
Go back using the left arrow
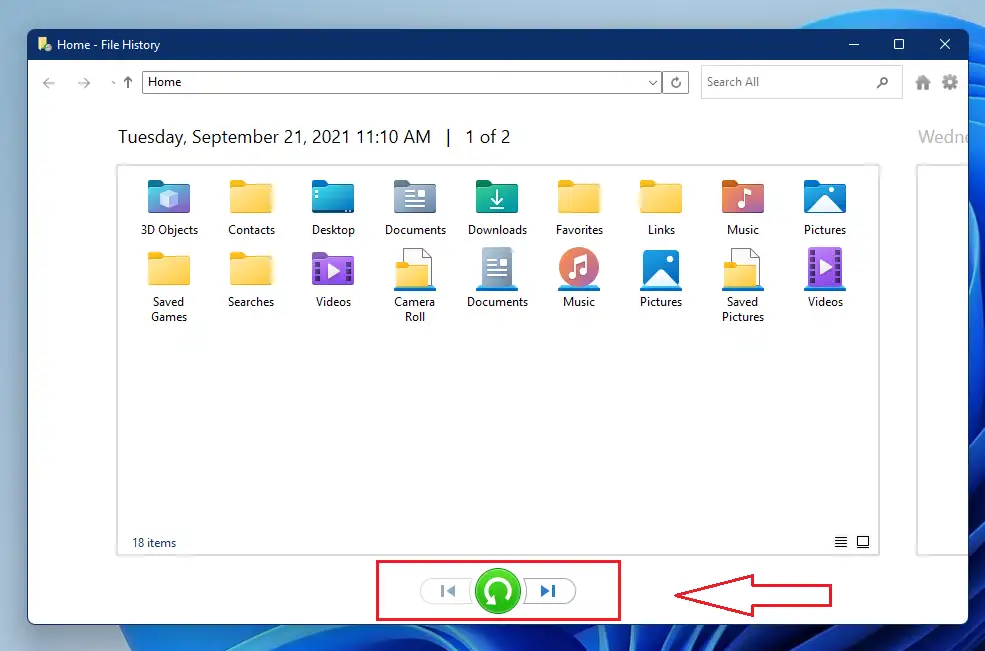pos(49,83)
